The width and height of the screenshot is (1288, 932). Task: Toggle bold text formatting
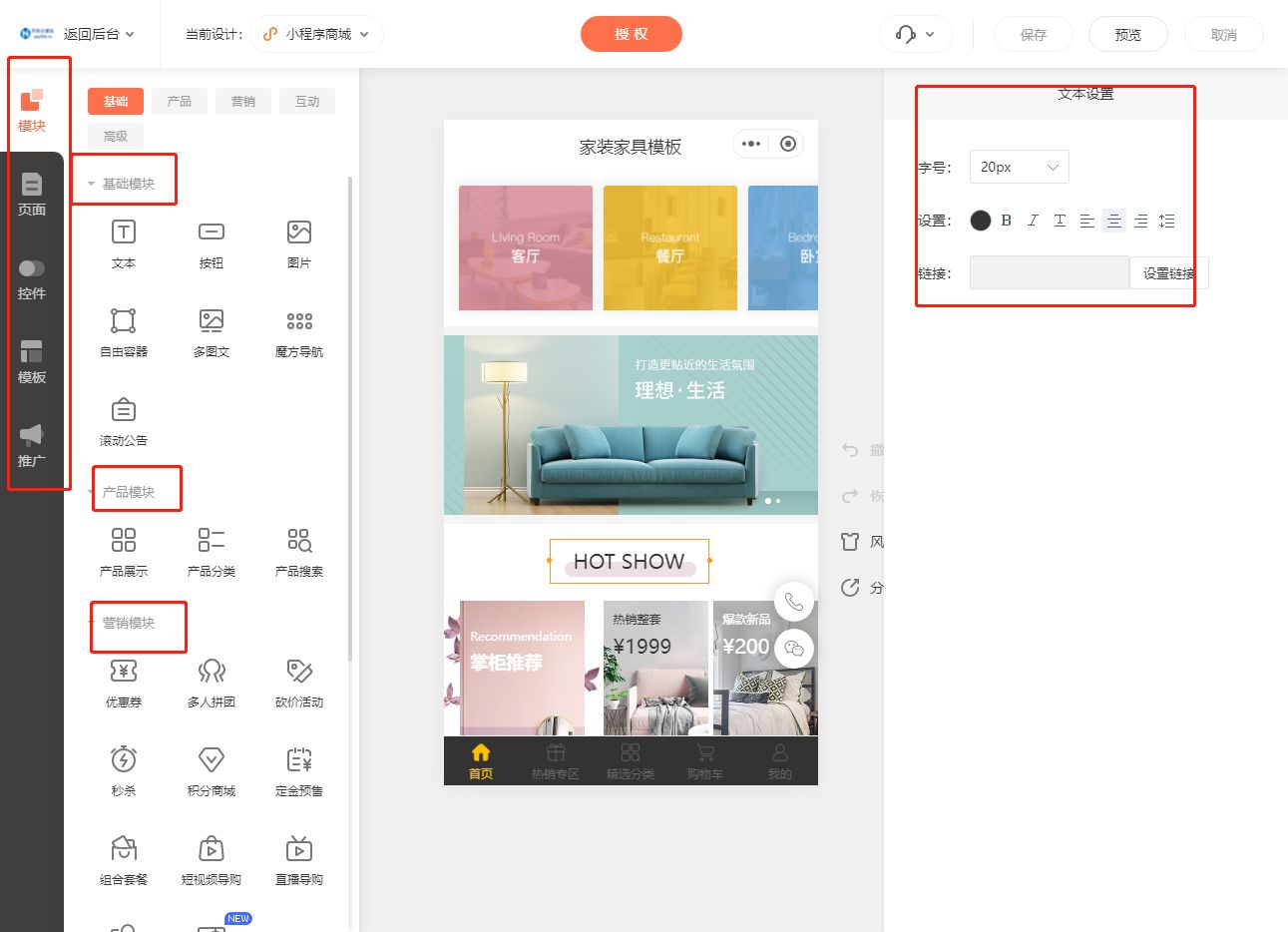coord(1007,221)
